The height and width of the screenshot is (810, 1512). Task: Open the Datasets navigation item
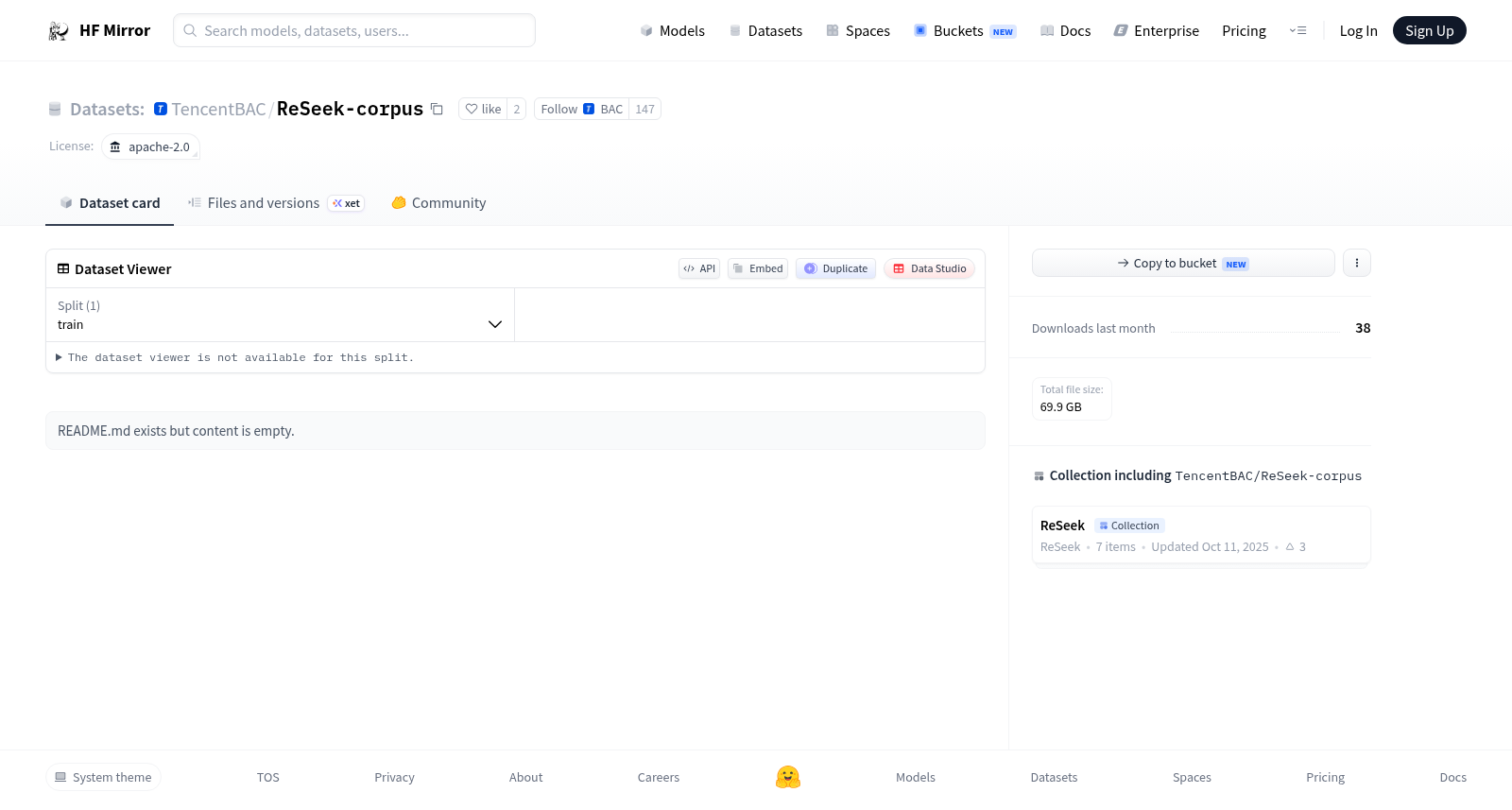pyautogui.click(x=765, y=31)
